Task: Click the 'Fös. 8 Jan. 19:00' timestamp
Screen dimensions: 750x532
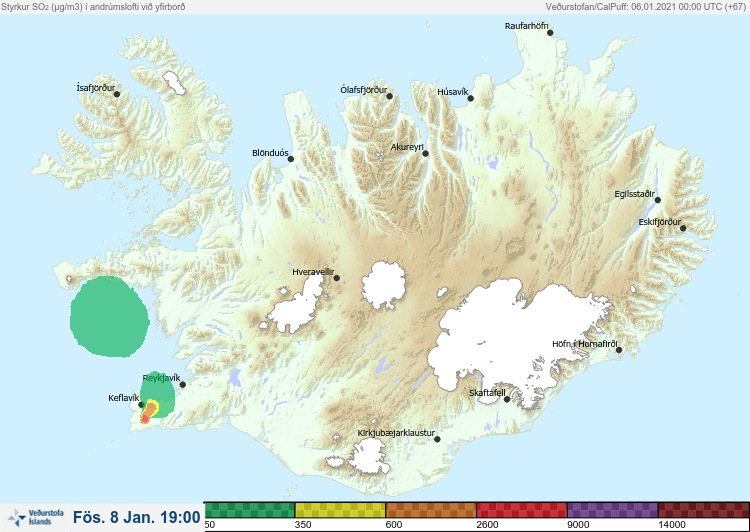Action: [137, 517]
